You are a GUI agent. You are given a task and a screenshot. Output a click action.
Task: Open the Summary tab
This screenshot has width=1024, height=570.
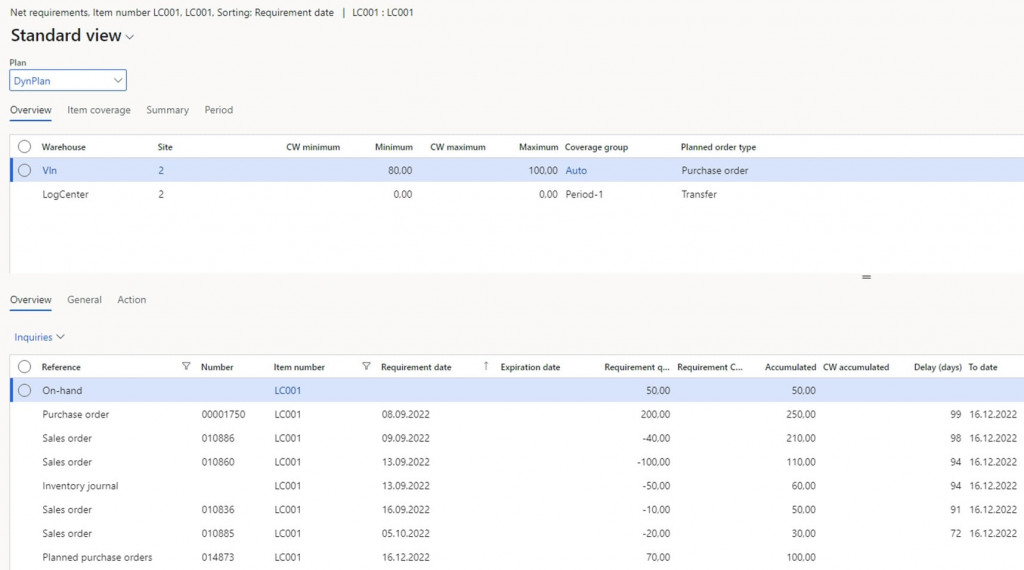coord(167,110)
